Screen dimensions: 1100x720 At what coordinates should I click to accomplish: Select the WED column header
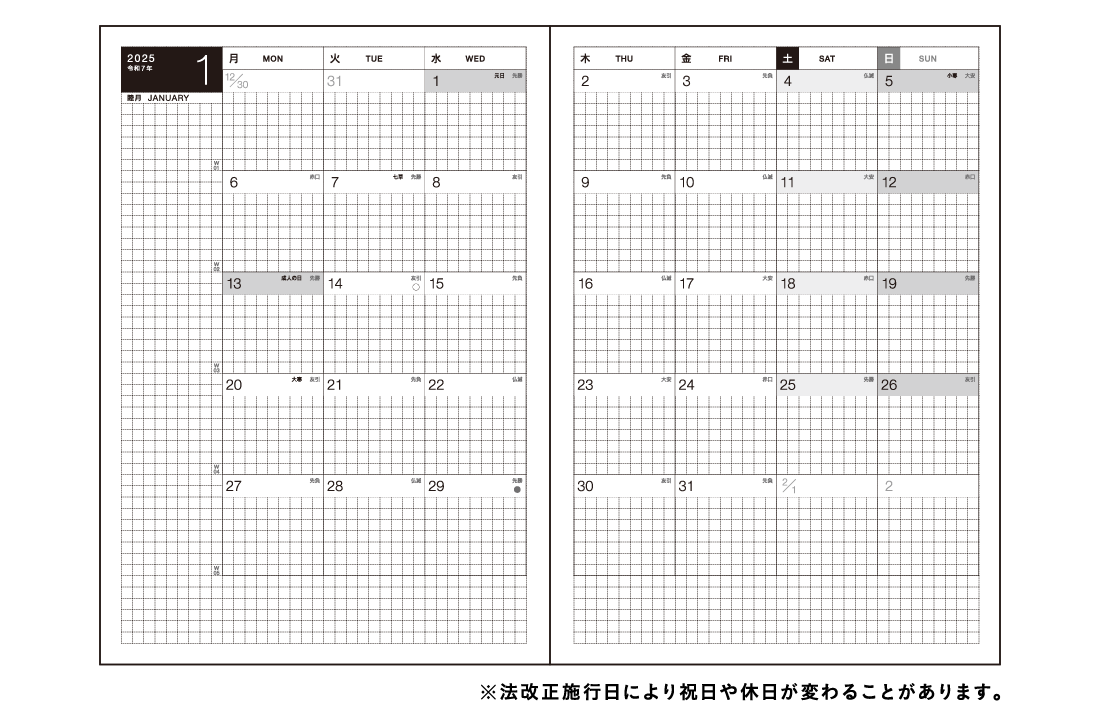pos(475,58)
